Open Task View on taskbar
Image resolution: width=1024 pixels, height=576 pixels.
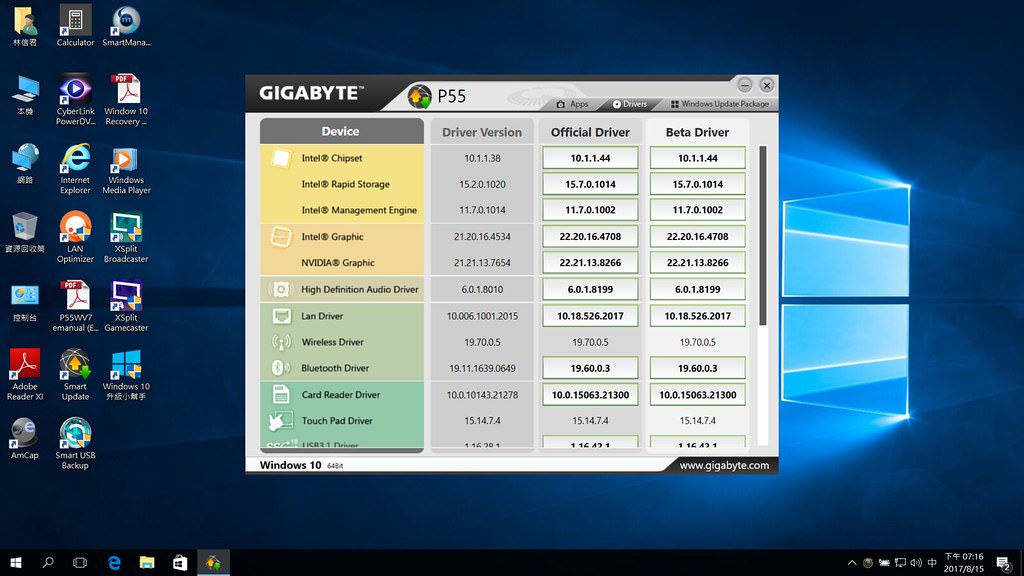tap(80, 562)
